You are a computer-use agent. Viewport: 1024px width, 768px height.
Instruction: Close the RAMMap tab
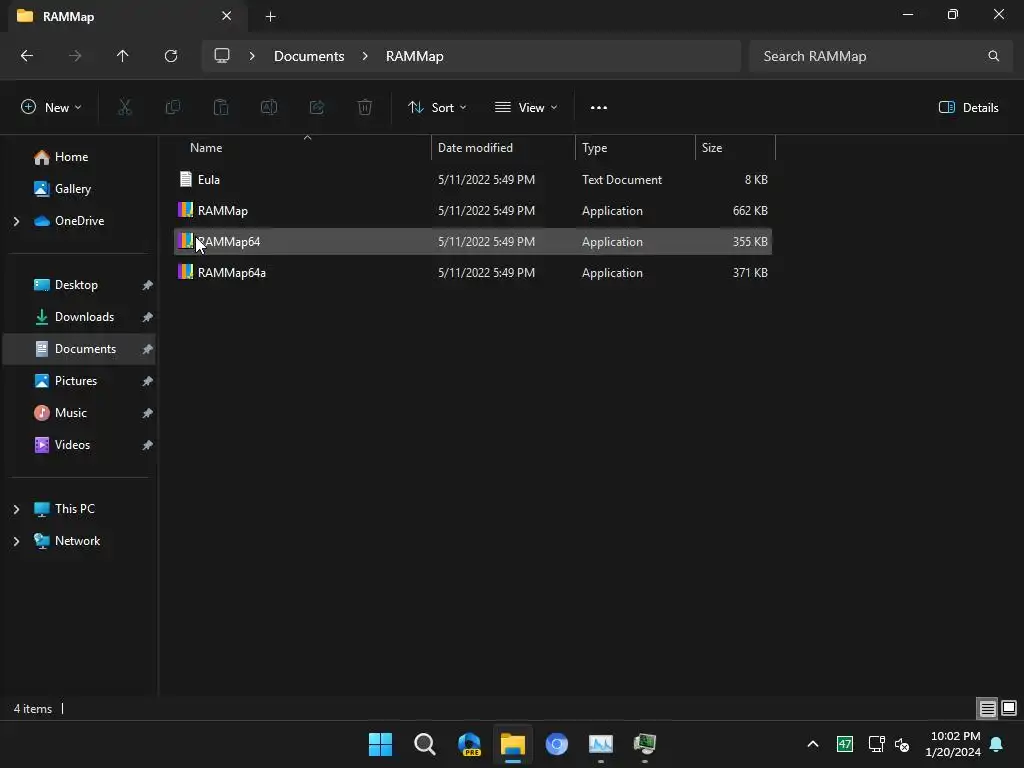click(227, 16)
